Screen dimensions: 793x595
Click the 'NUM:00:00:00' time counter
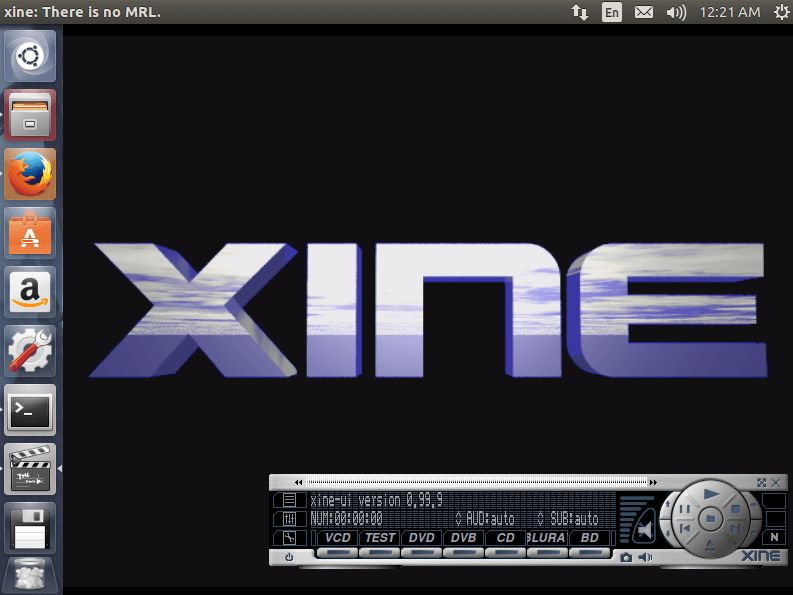point(346,519)
